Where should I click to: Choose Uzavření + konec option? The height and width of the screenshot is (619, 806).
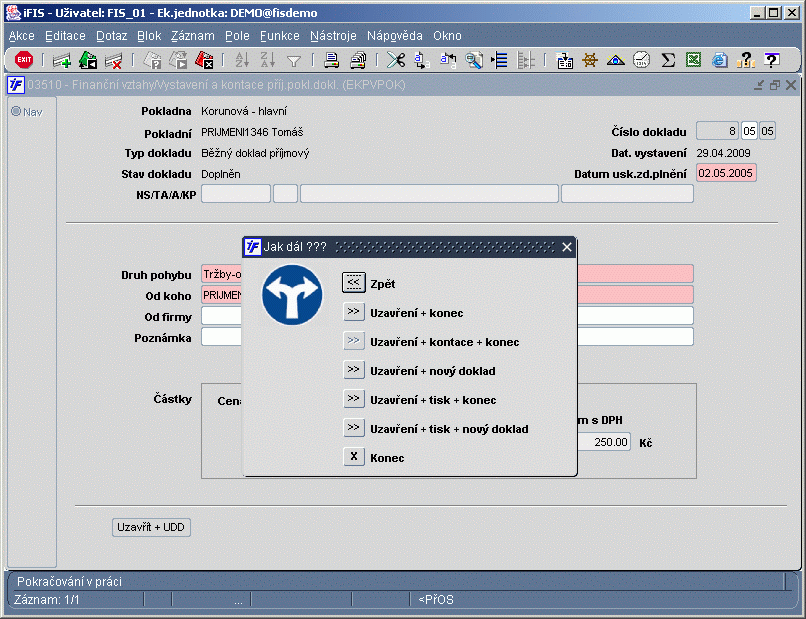tap(353, 312)
